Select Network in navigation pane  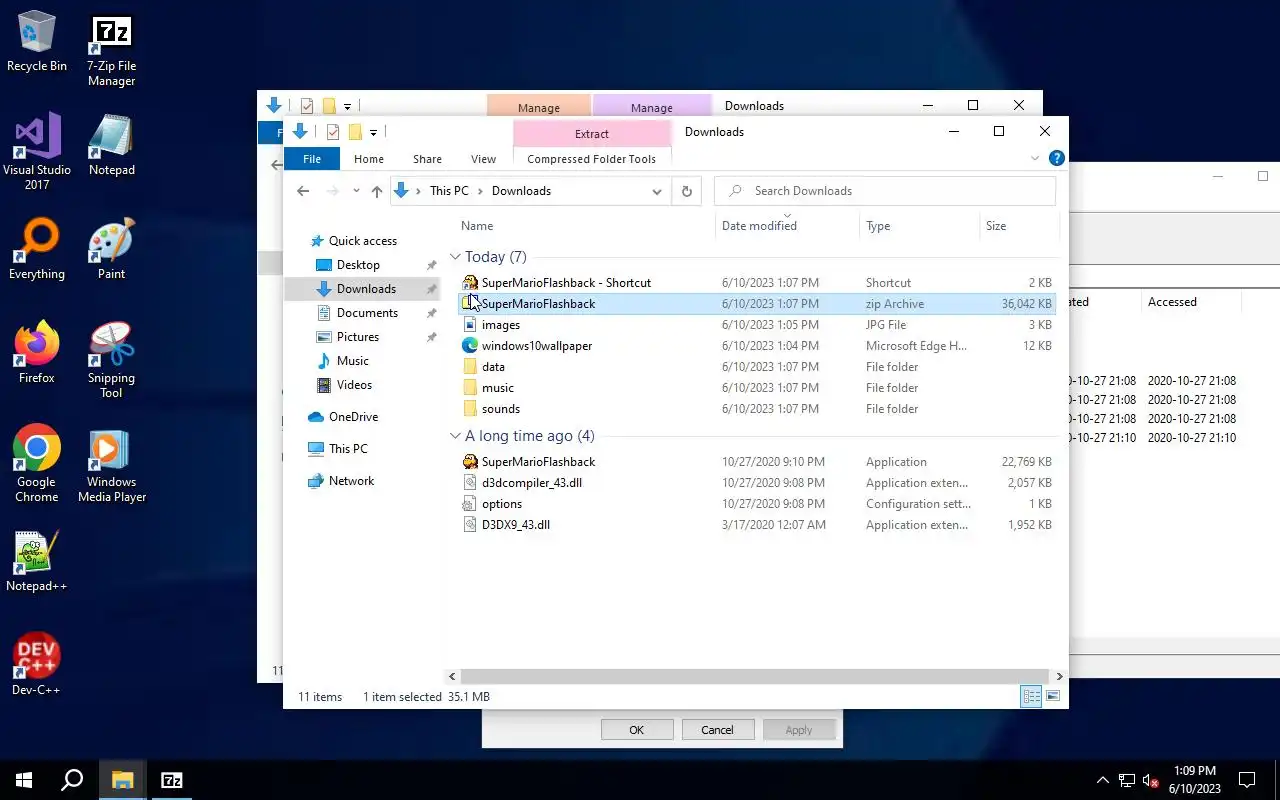click(x=351, y=481)
